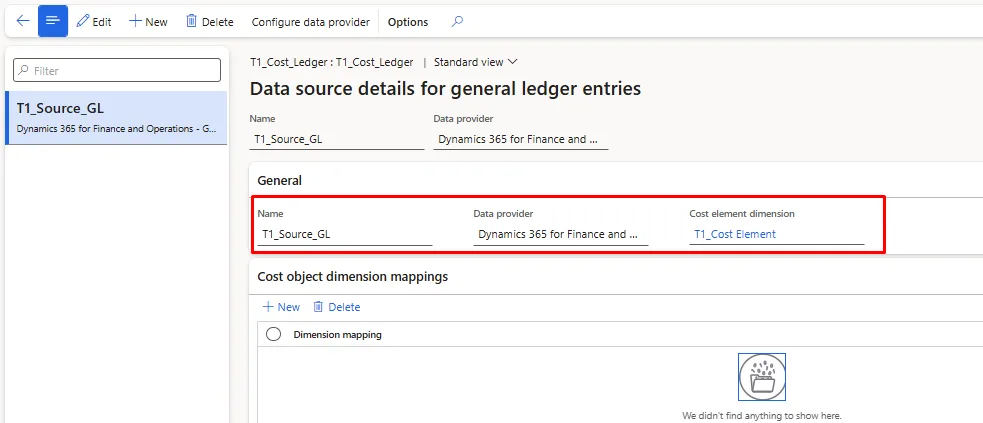The image size is (983, 423).
Task: Click Edit in the action bar
Action: pyautogui.click(x=94, y=21)
